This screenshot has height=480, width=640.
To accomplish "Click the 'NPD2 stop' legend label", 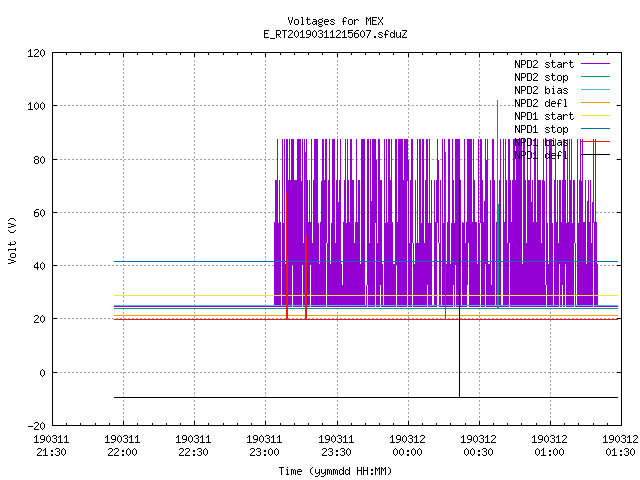I will coord(541,77).
